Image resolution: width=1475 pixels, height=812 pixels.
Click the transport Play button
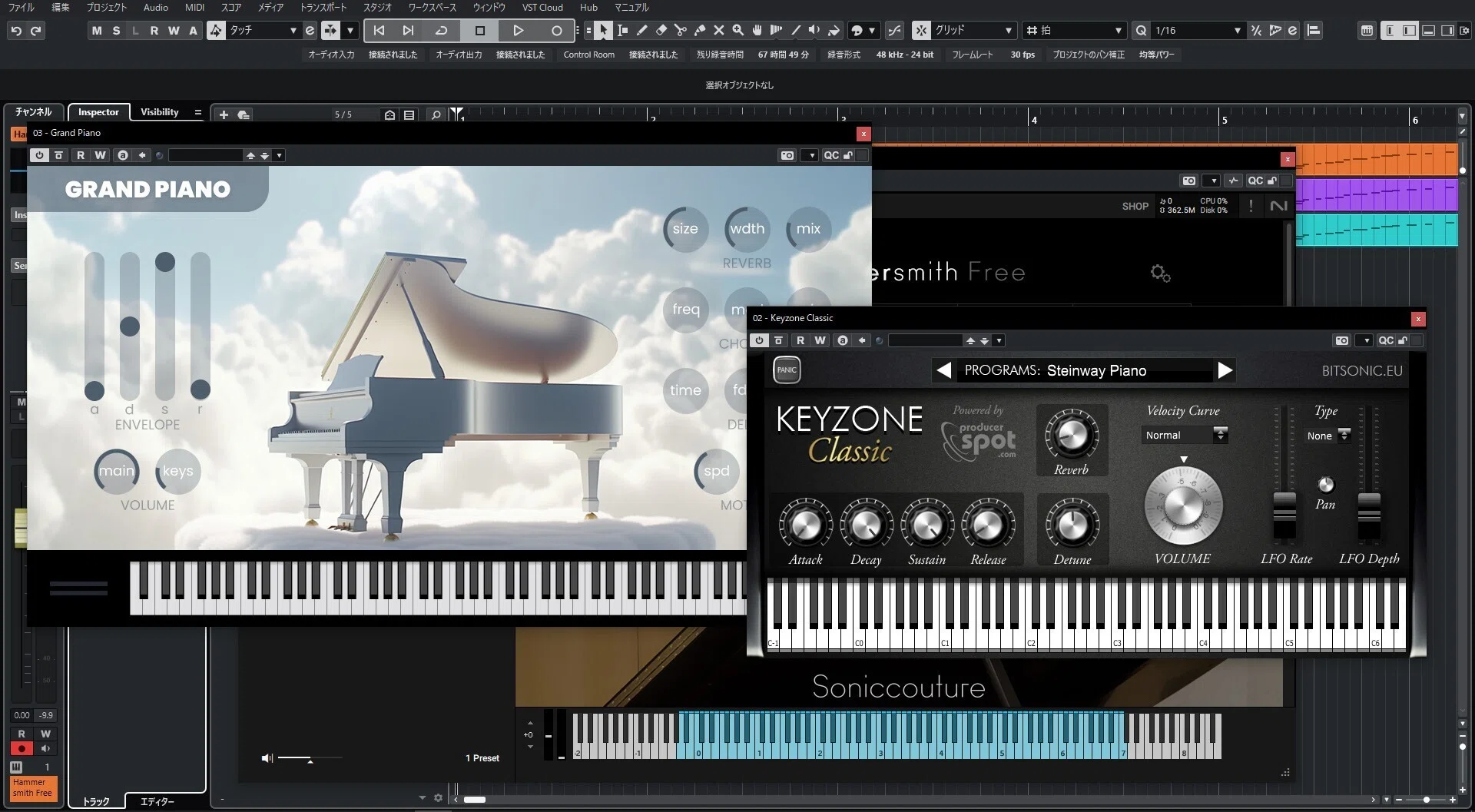518,31
